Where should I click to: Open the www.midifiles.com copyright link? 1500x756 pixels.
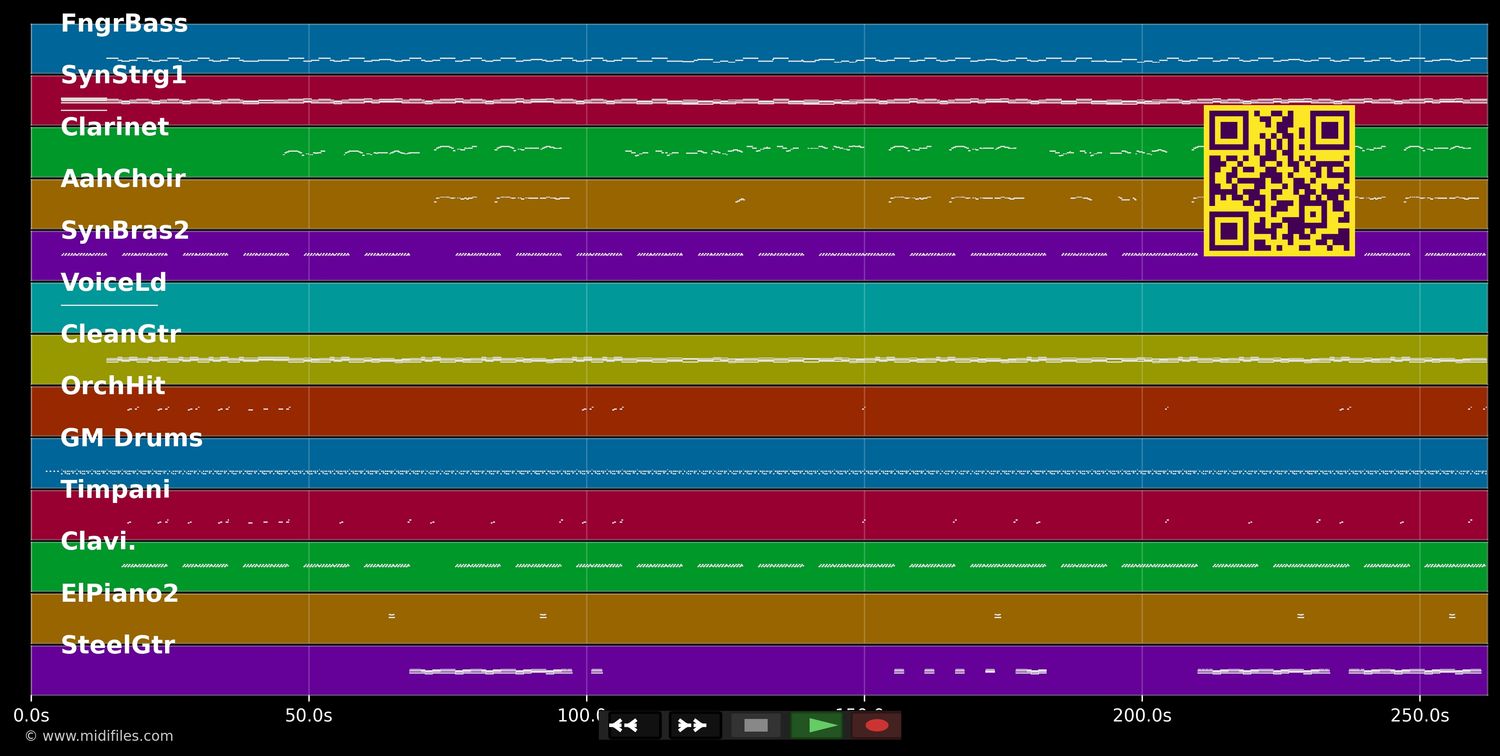point(99,736)
